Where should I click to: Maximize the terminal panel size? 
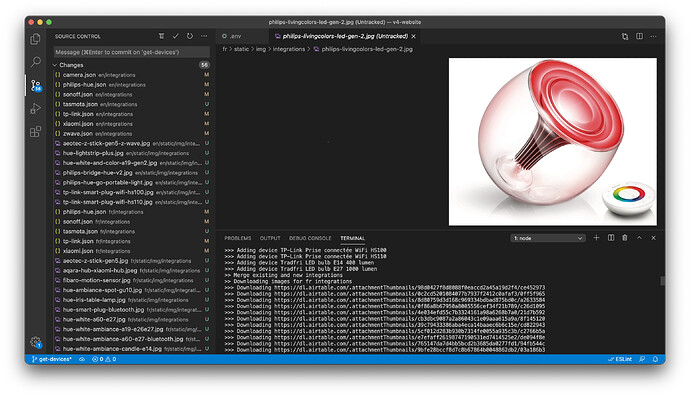639,238
